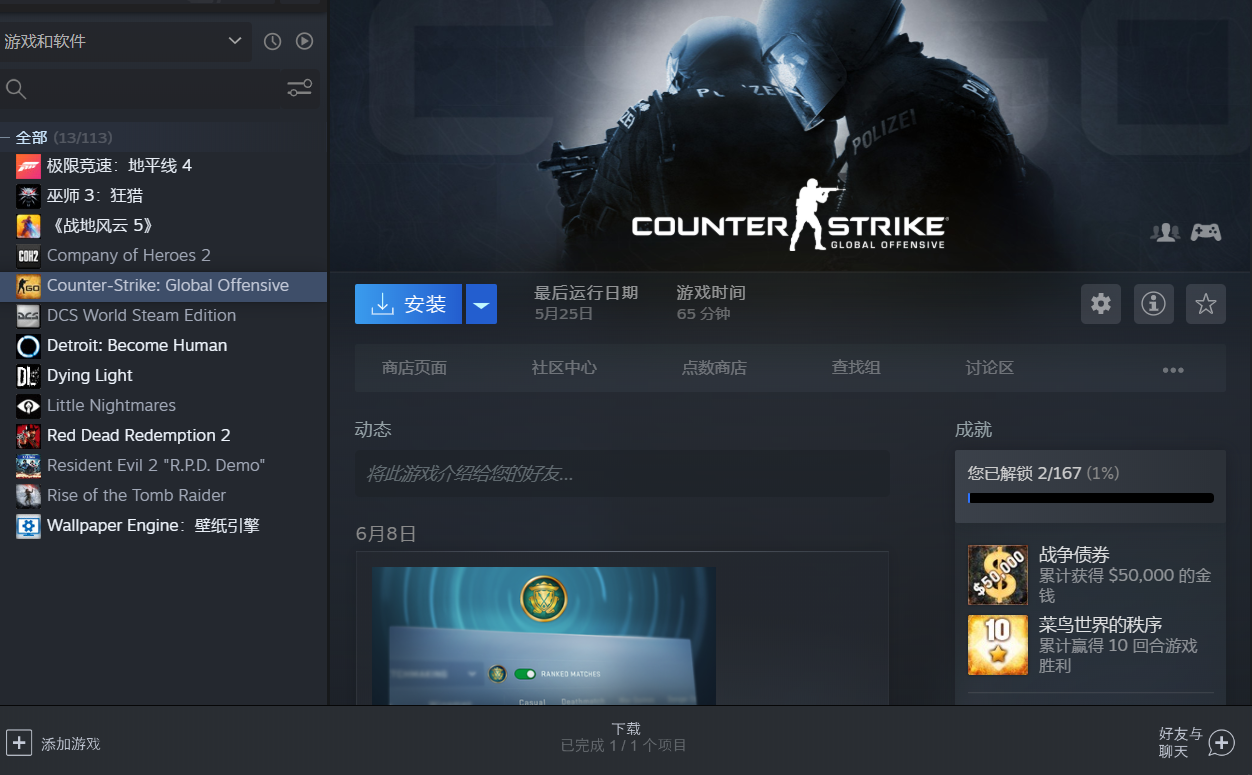Click the Detroit: Become Human ring icon
The width and height of the screenshot is (1252, 775).
[28, 345]
